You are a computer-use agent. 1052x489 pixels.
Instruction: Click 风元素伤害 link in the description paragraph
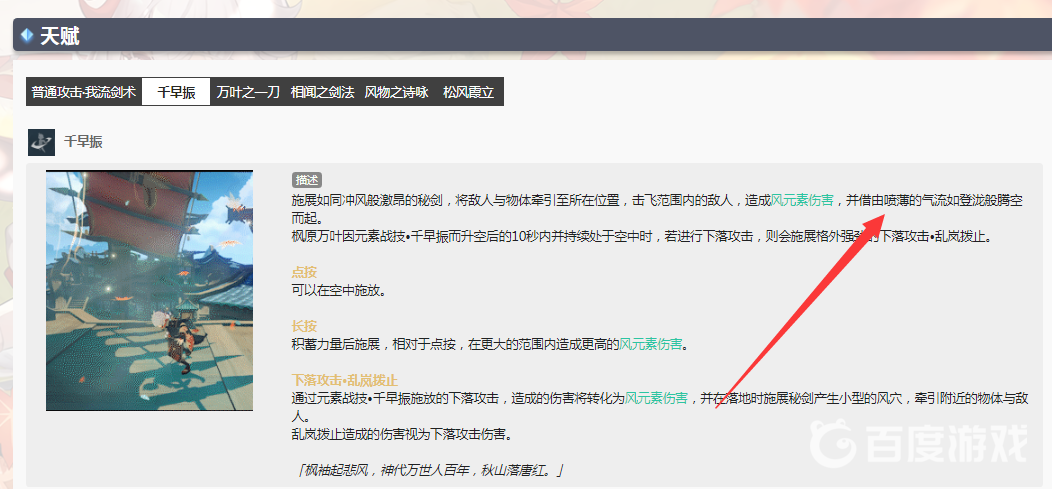pyautogui.click(x=802, y=199)
